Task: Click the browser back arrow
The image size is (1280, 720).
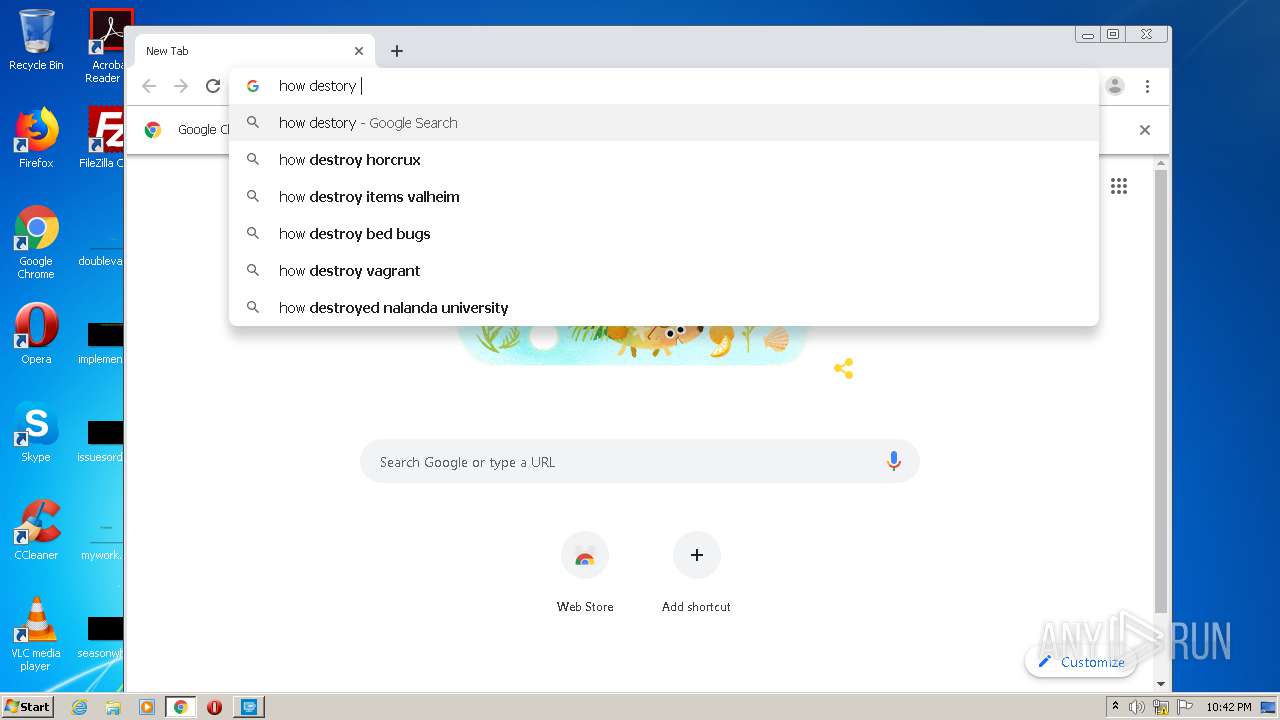Action: coord(149,86)
